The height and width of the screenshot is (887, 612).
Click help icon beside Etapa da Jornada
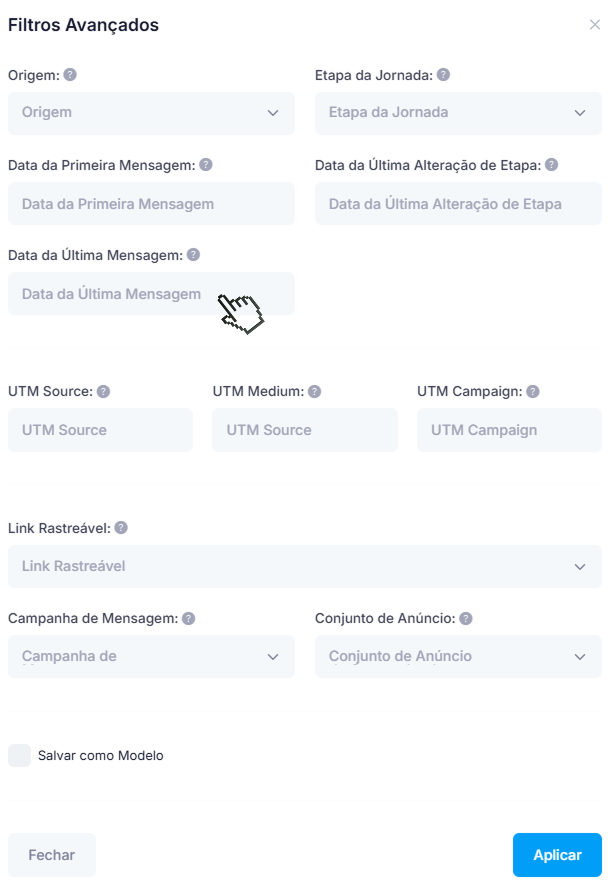click(443, 75)
